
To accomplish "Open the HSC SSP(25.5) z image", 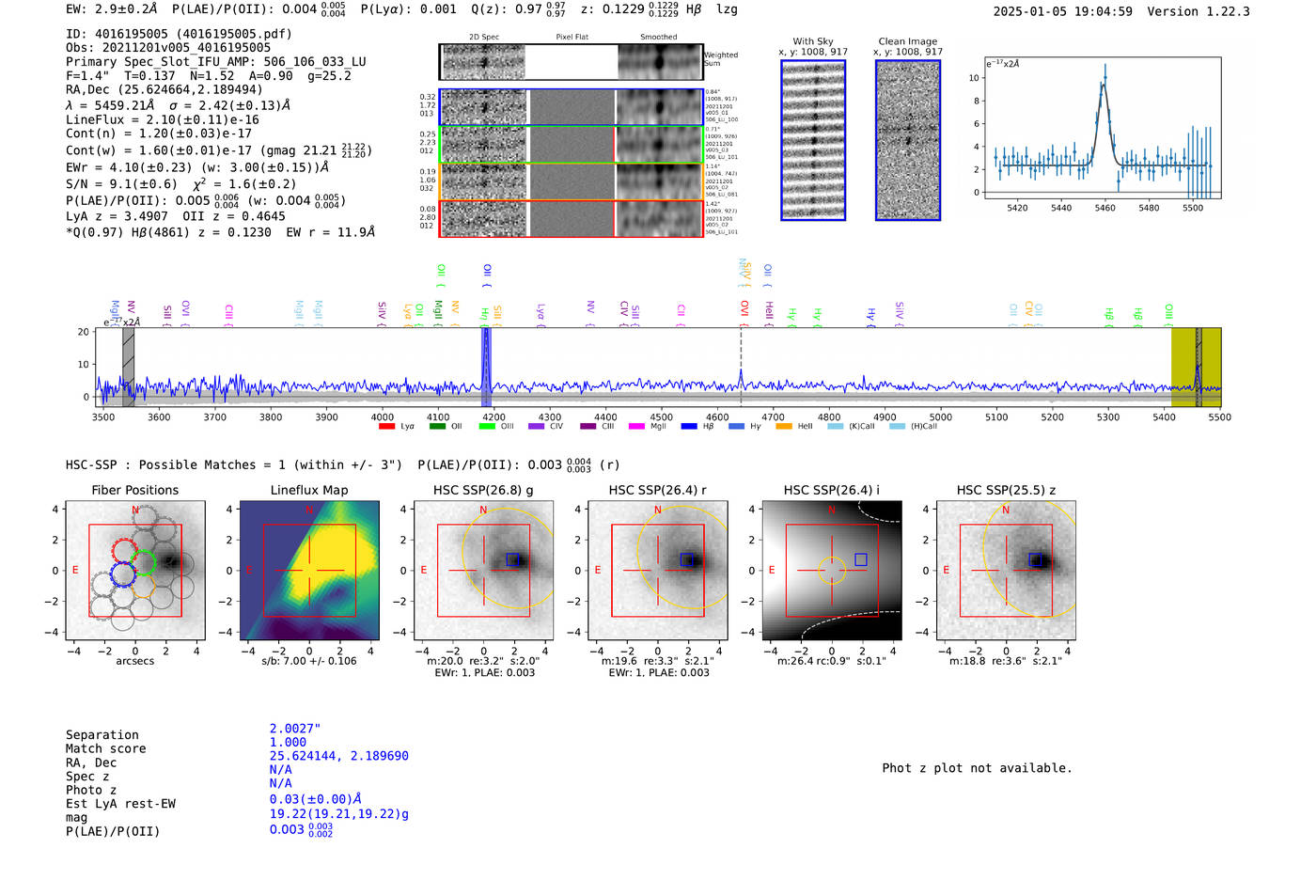I will pyautogui.click(x=1006, y=571).
